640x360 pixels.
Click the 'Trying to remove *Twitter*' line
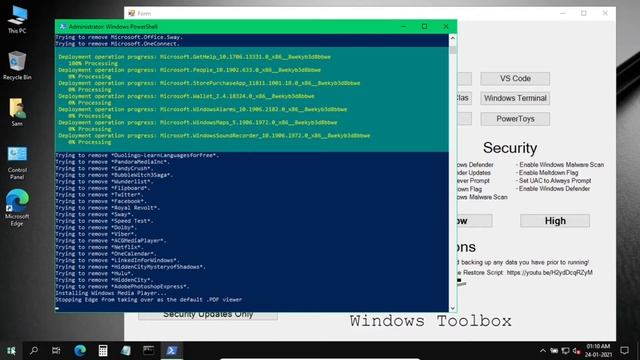[x=99, y=195]
